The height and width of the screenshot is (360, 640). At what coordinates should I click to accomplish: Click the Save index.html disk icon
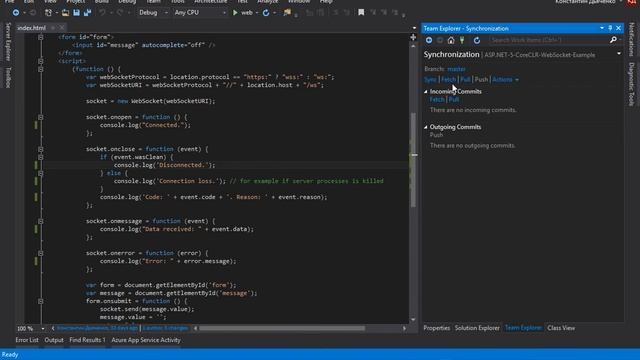[76, 13]
